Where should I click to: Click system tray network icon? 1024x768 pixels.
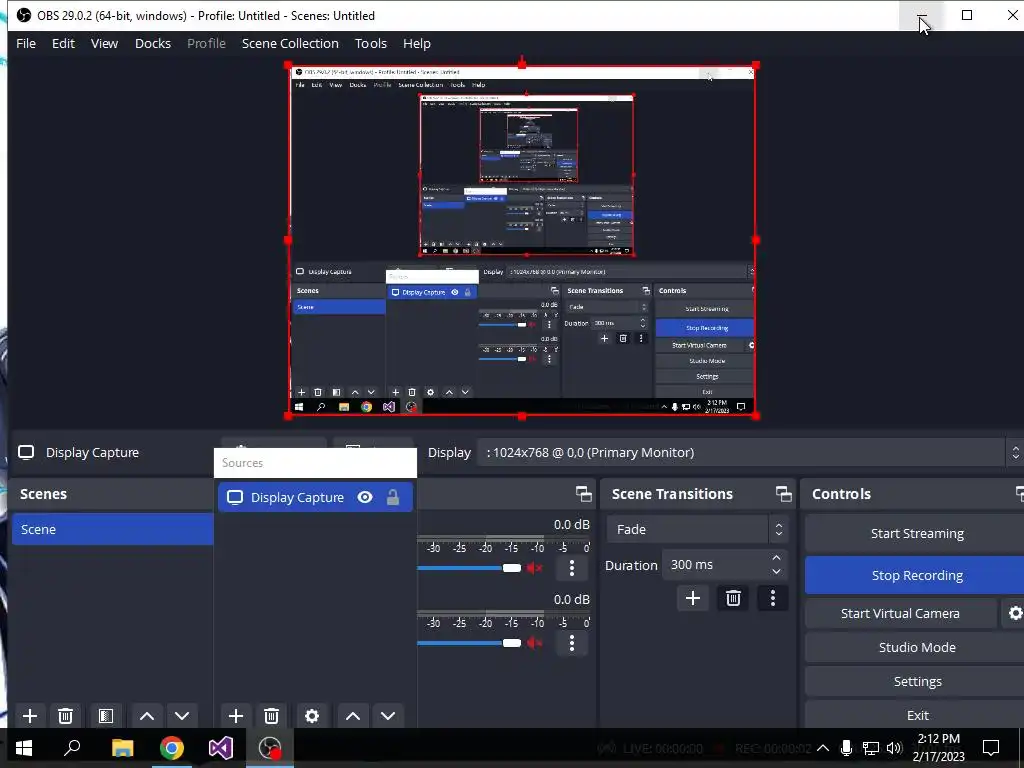tap(871, 748)
